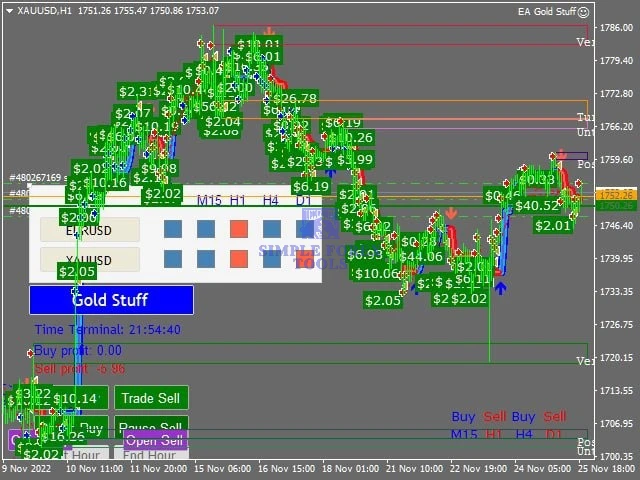Viewport: 640px width, 480px height.
Task: Click blue M15 square in EURUSD row
Action: click(x=206, y=229)
